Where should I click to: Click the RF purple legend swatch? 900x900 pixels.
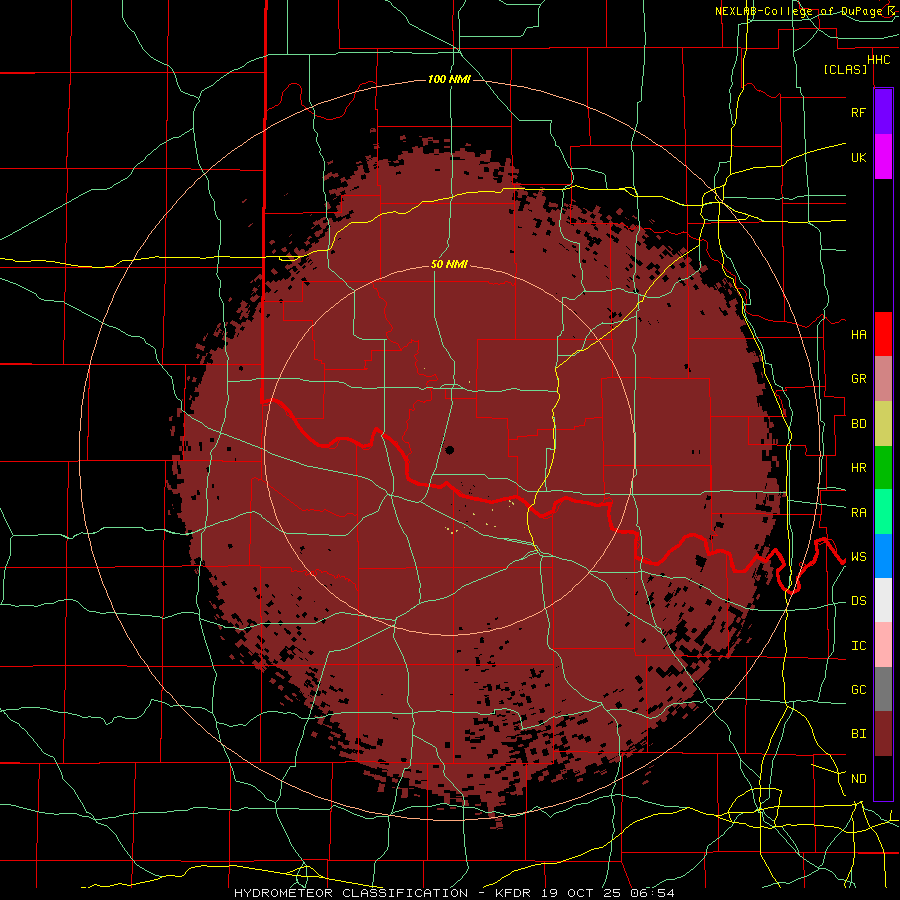click(x=883, y=112)
